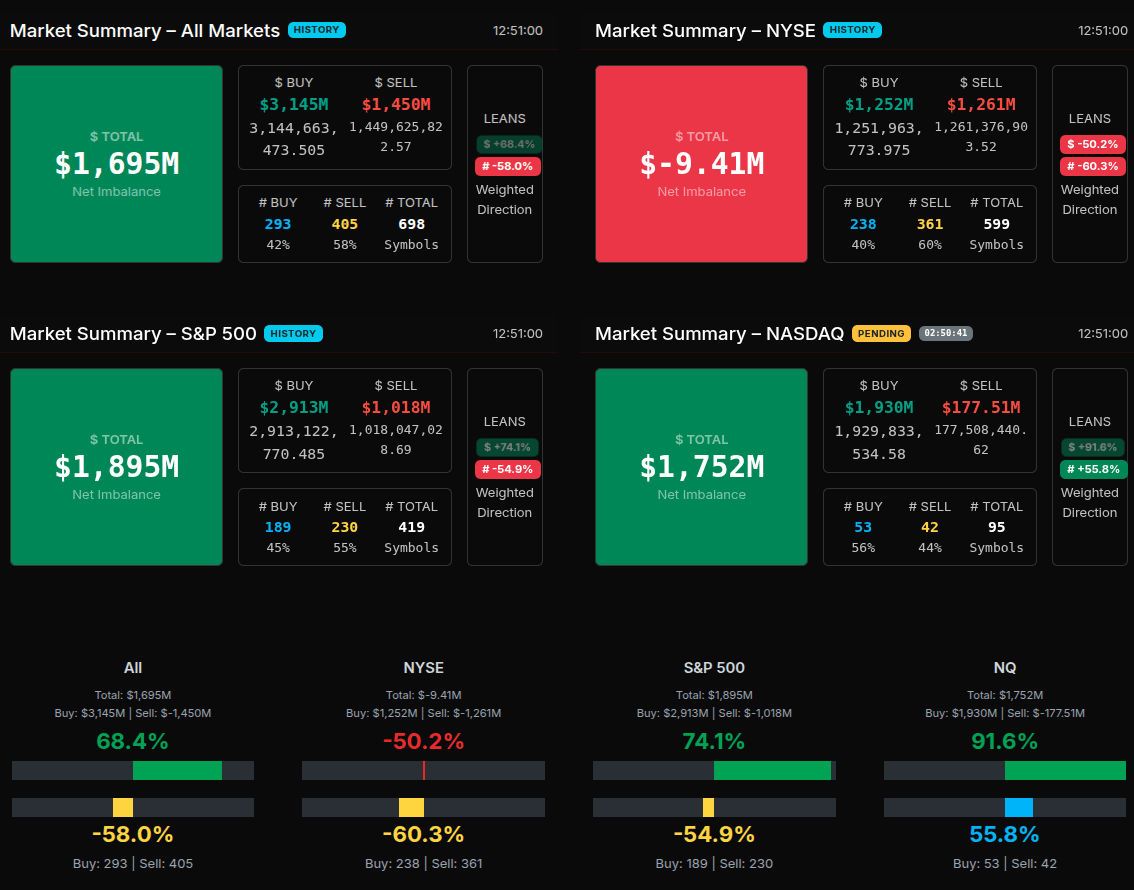Viewport: 1134px width, 890px height.
Task: Click the HISTORY badge on S&P 500 summary
Action: [x=292, y=334]
